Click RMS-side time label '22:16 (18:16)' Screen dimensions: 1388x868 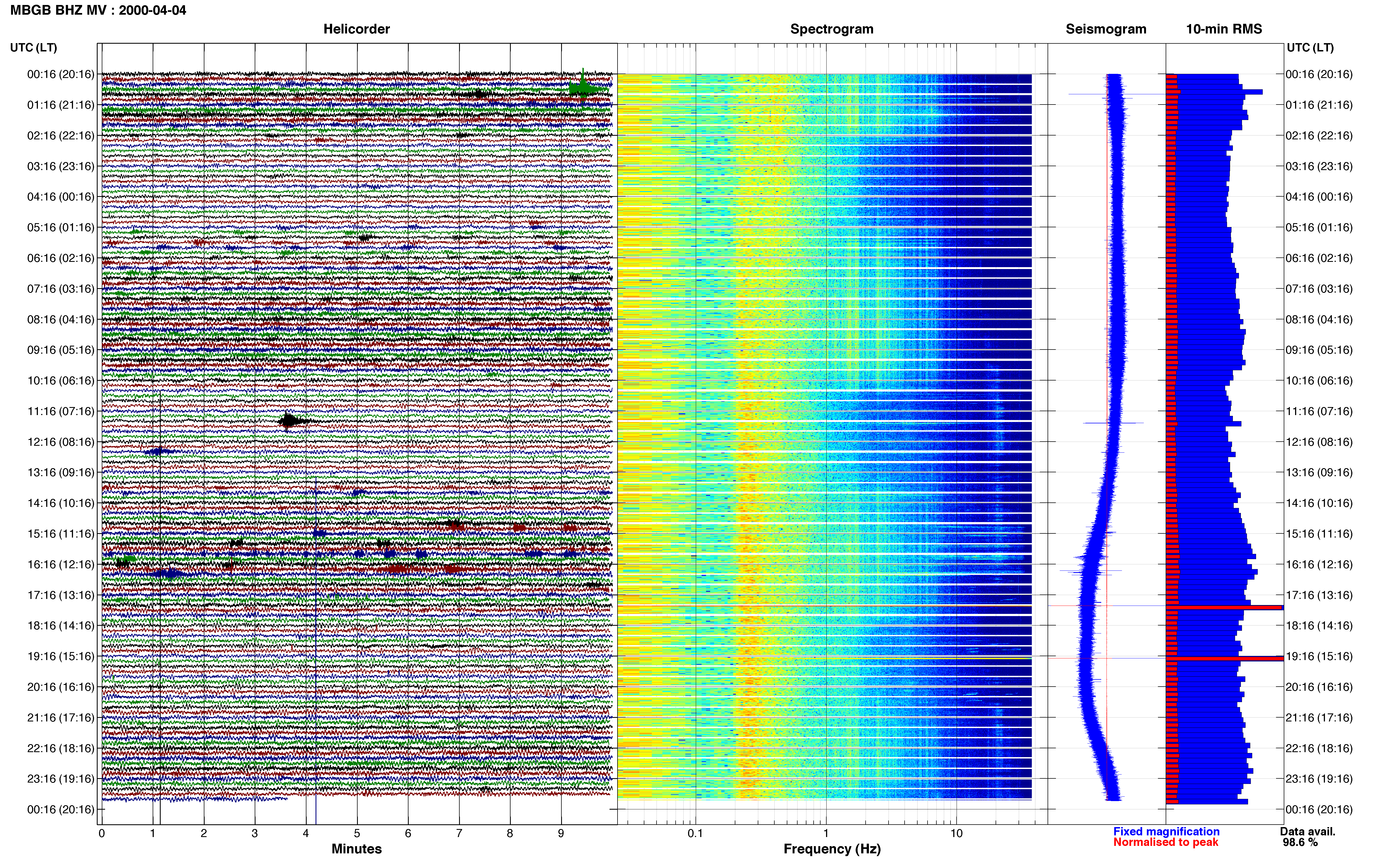click(1319, 748)
